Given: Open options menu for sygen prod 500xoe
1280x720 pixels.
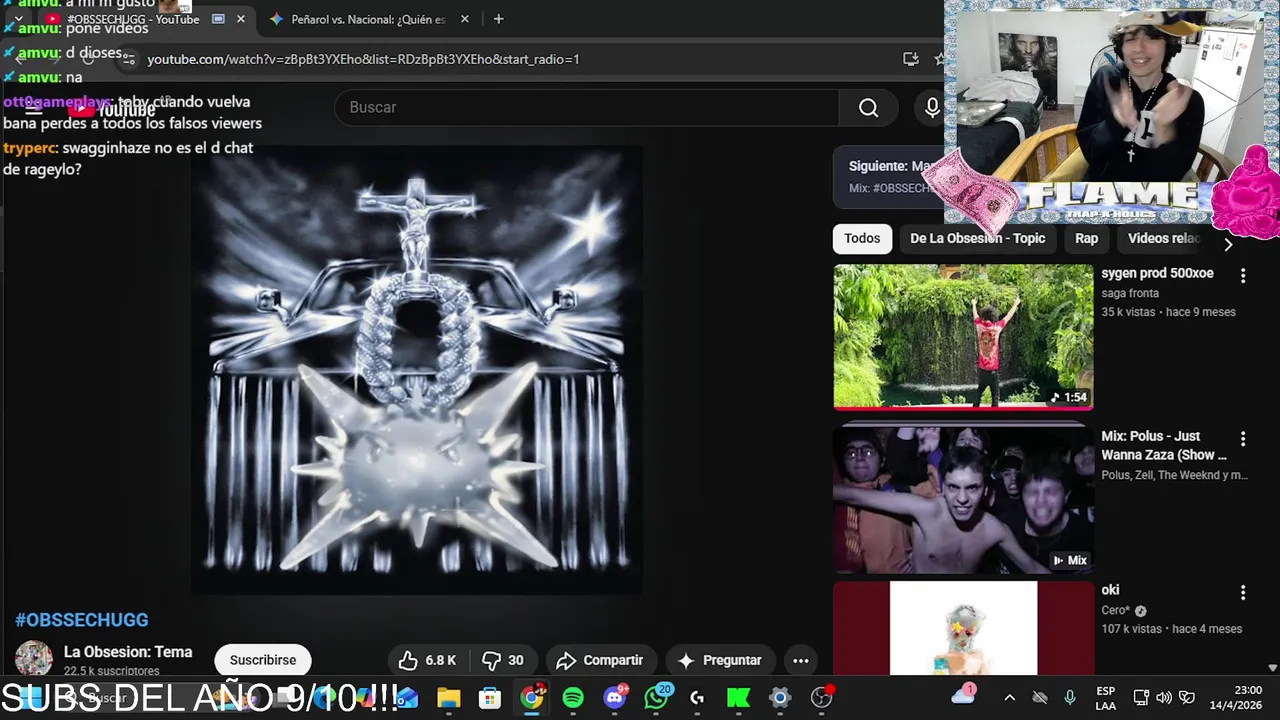Looking at the screenshot, I should coord(1243,275).
